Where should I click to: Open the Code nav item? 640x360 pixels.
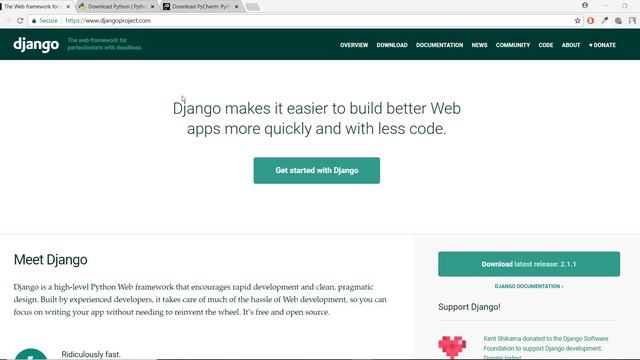pyautogui.click(x=546, y=45)
